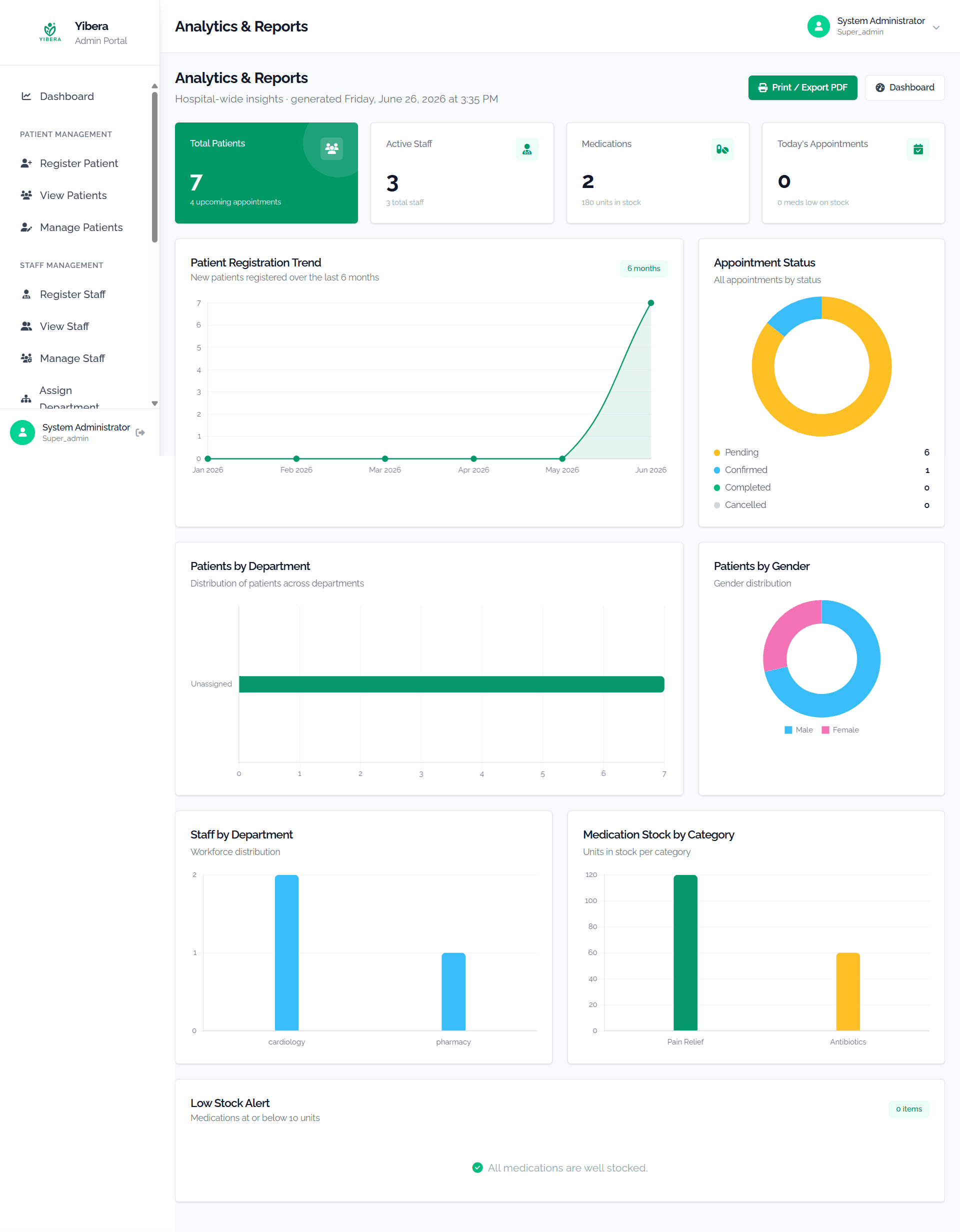The width and height of the screenshot is (960, 1232).
Task: Open Register Patient in the sidebar
Action: [x=75, y=163]
